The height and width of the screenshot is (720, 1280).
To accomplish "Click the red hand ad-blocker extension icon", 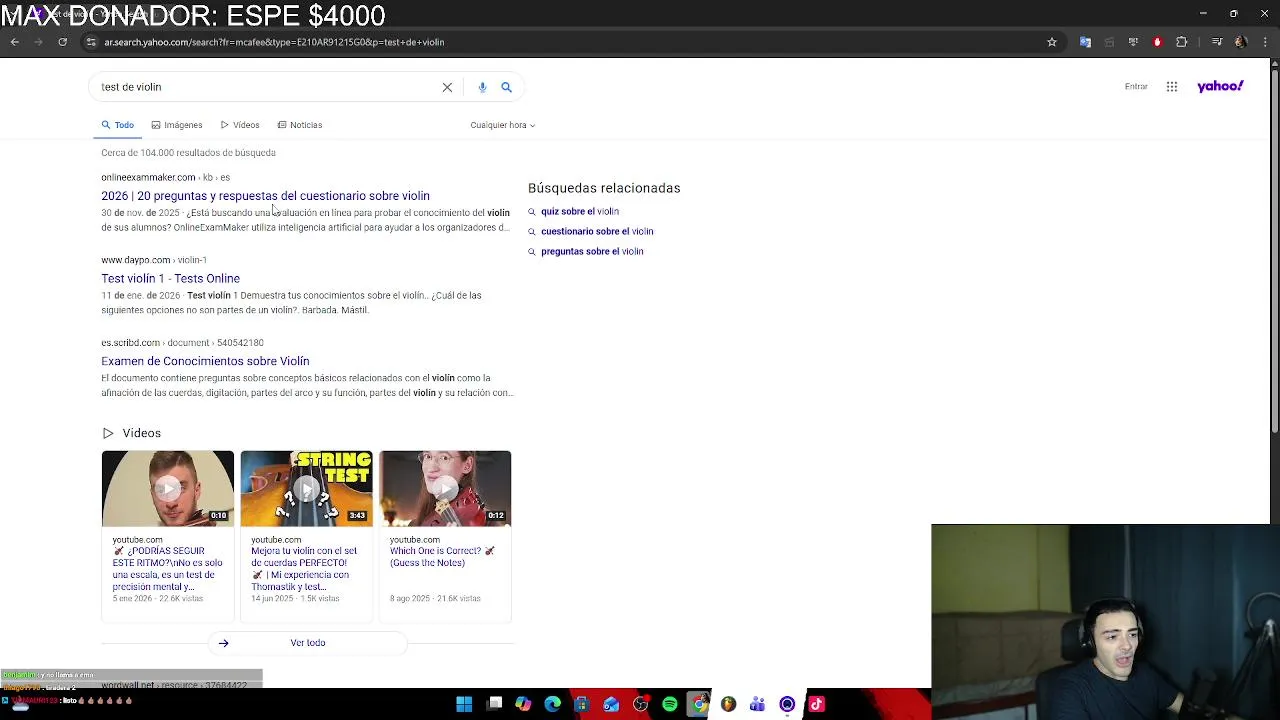I will 1157,42.
